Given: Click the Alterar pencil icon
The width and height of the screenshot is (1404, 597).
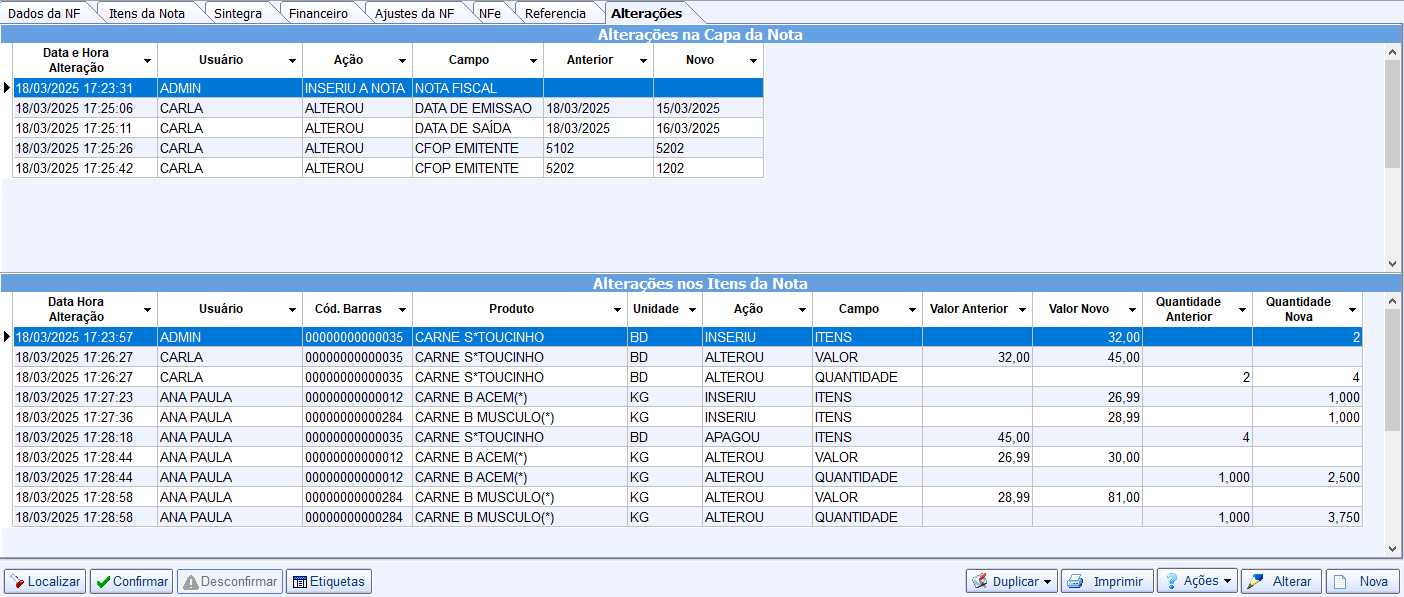Looking at the screenshot, I should (x=1255, y=581).
